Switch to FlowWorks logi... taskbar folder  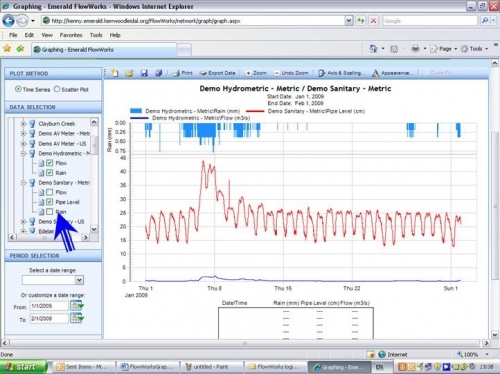tap(274, 367)
